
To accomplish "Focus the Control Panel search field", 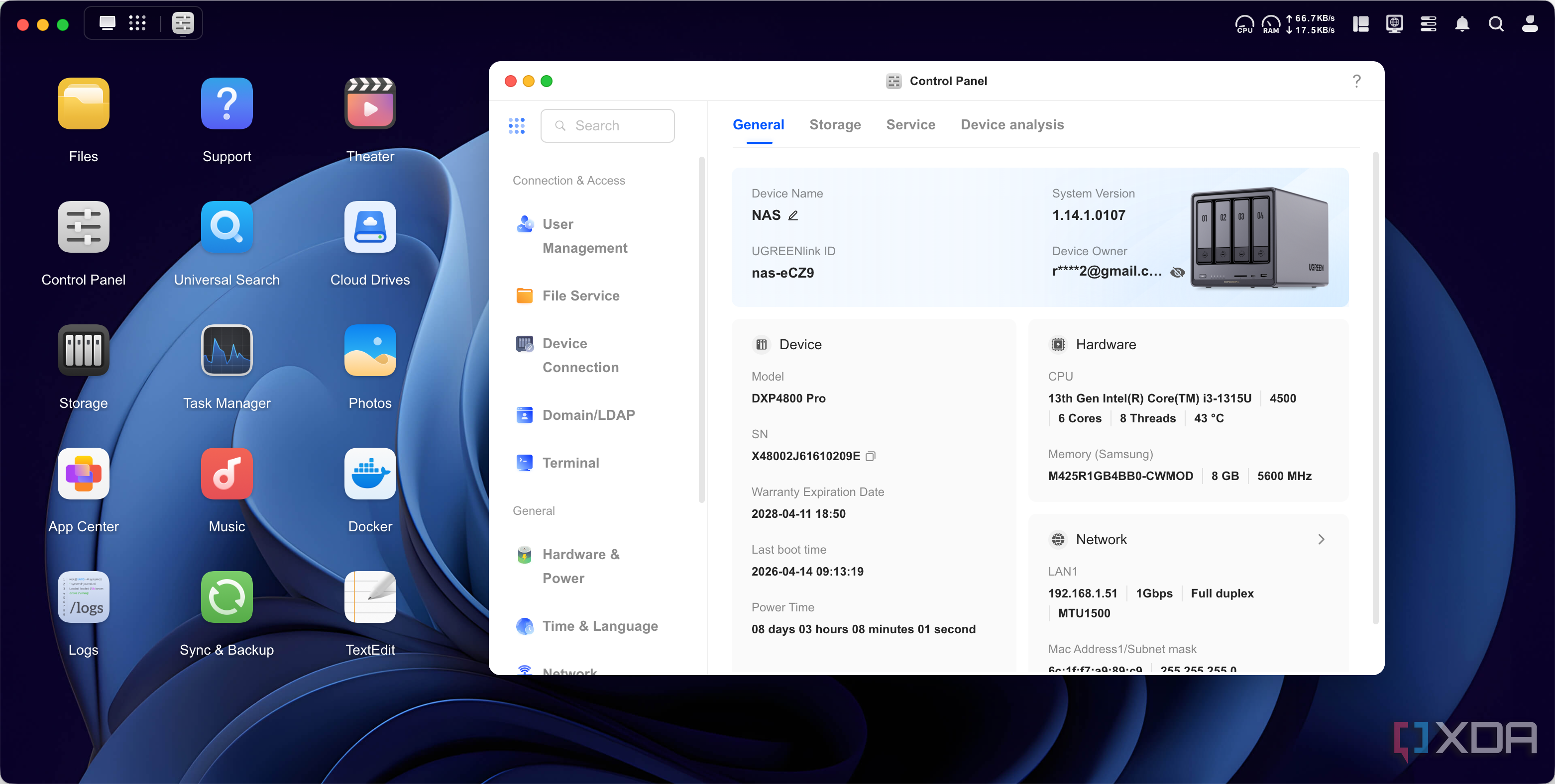I will coord(607,125).
